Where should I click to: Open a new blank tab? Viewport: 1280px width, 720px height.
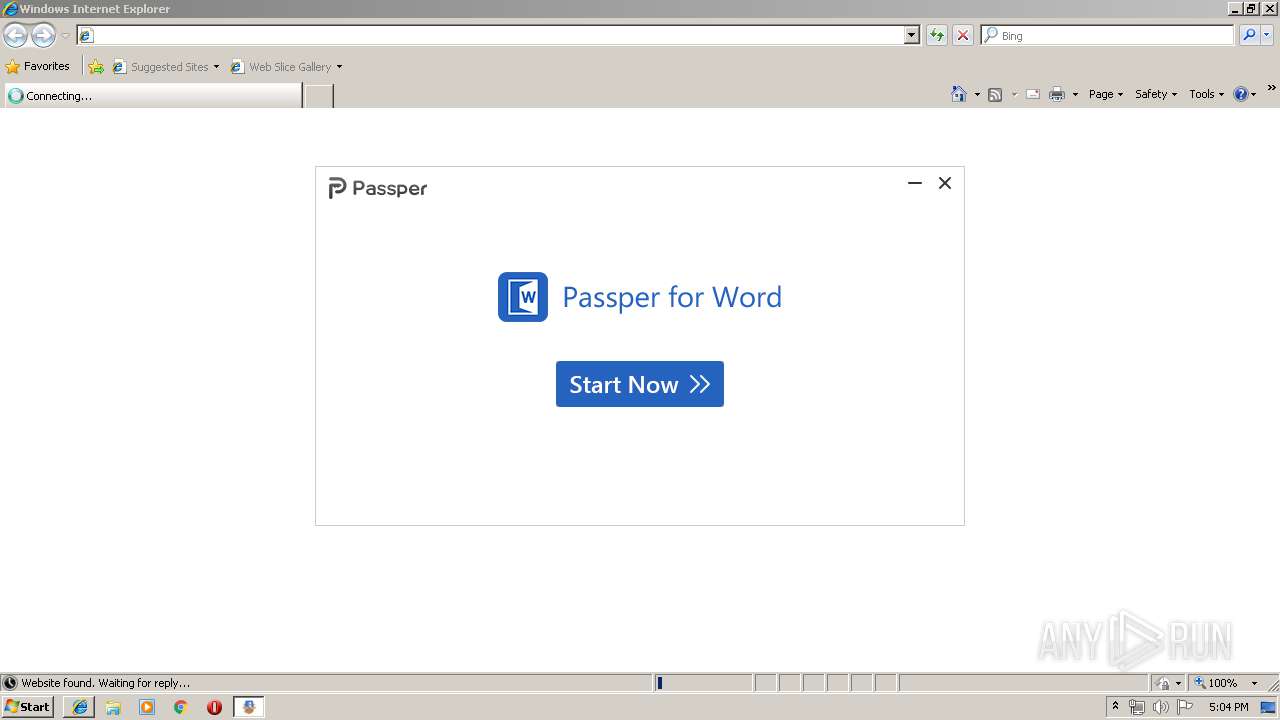[319, 96]
